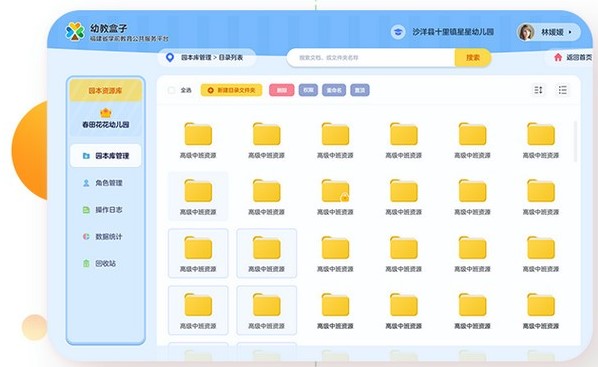The height and width of the screenshot is (367, 598).
Task: Click the 园本资源库 sidebar header tab
Action: (x=106, y=91)
